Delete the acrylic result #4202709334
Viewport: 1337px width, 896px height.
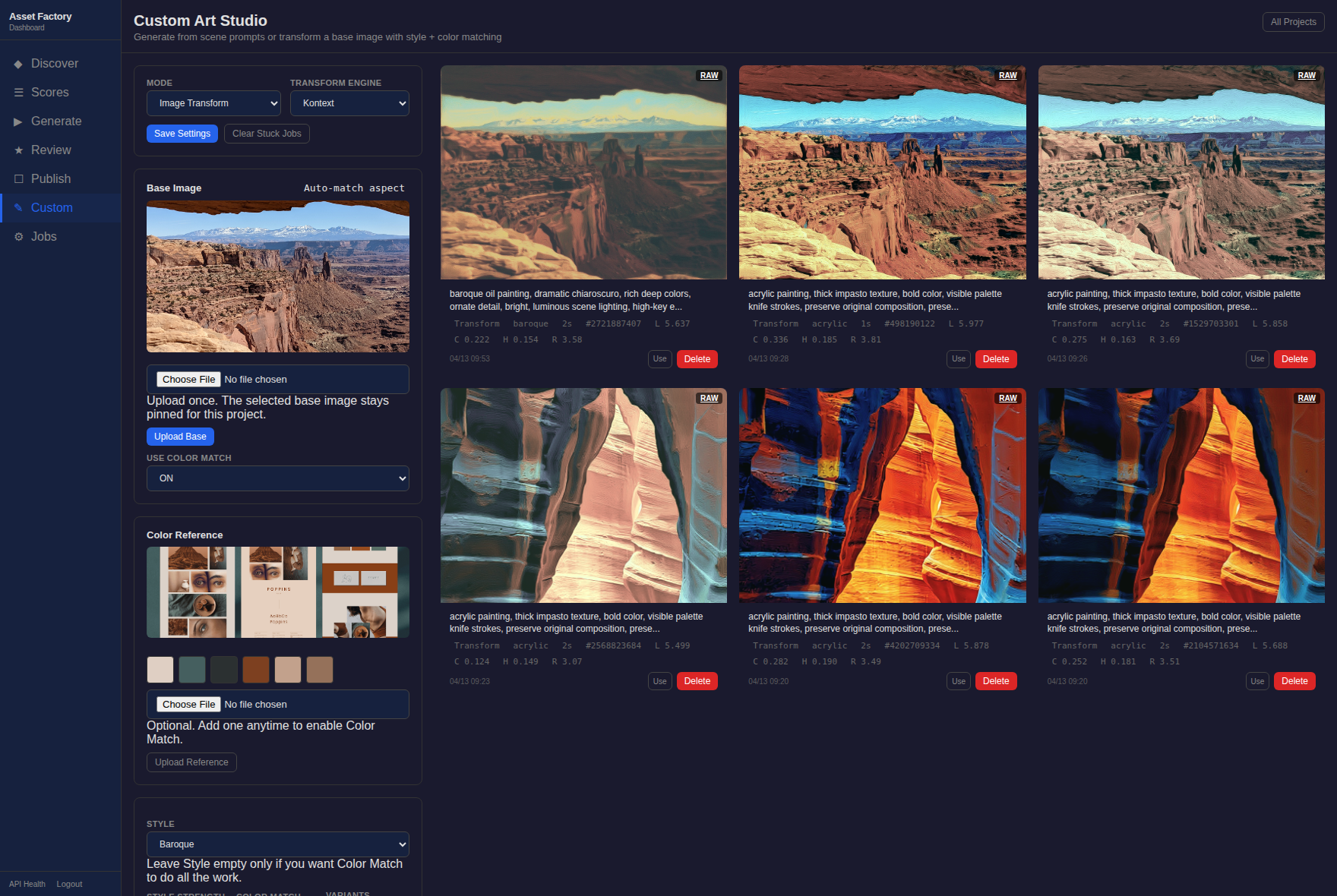(996, 681)
